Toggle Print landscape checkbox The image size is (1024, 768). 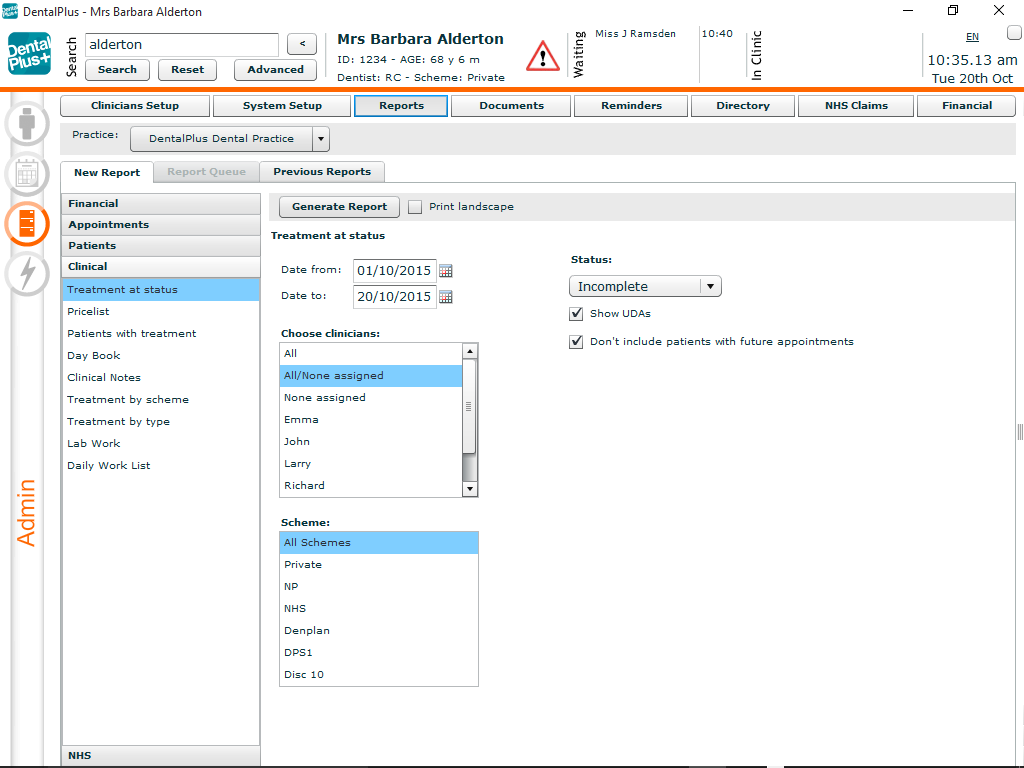pos(415,207)
